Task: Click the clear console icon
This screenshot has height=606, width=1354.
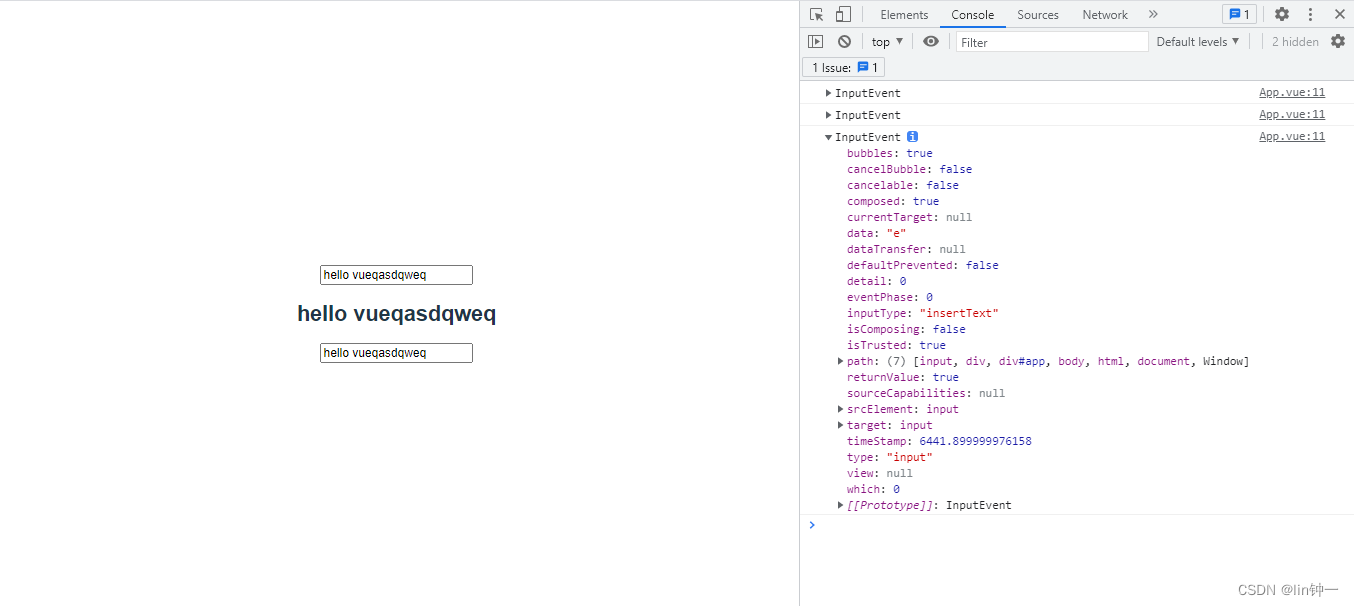Action: 844,42
